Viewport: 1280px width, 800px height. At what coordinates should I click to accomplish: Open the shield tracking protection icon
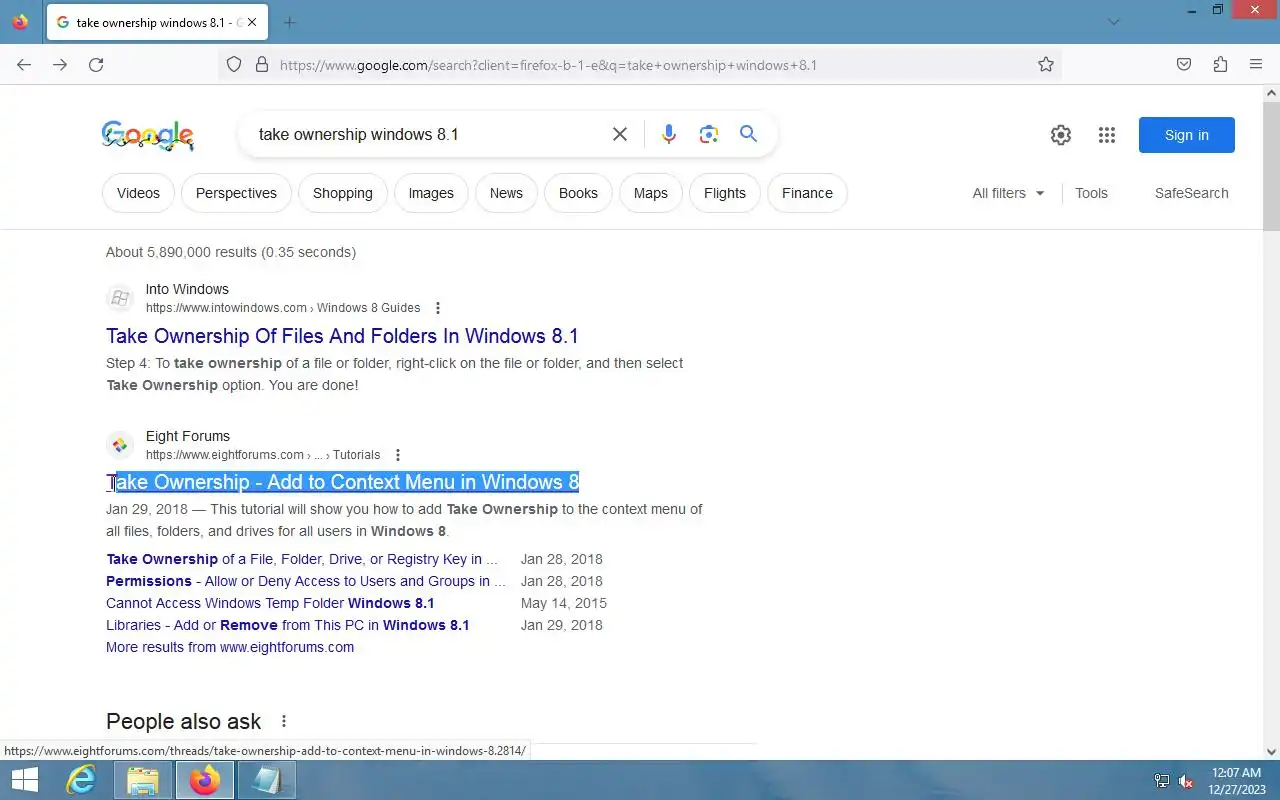pos(234,65)
